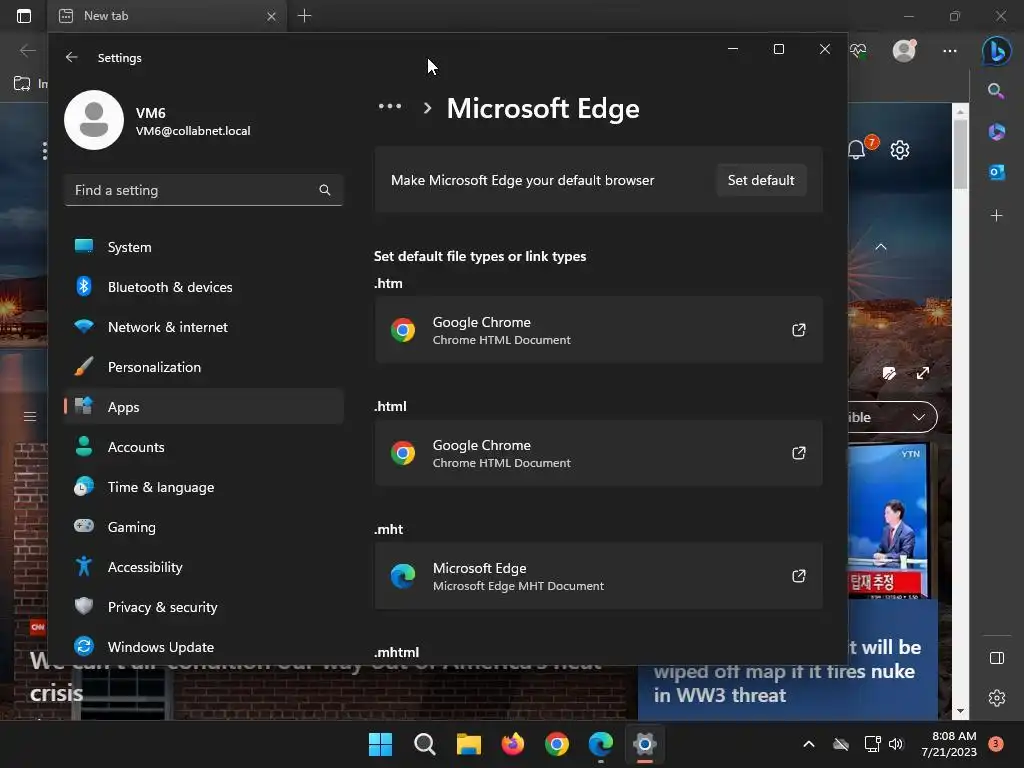Image resolution: width=1024 pixels, height=768 pixels.
Task: Open Microsoft 365 in the Edge sidebar
Action: (997, 132)
